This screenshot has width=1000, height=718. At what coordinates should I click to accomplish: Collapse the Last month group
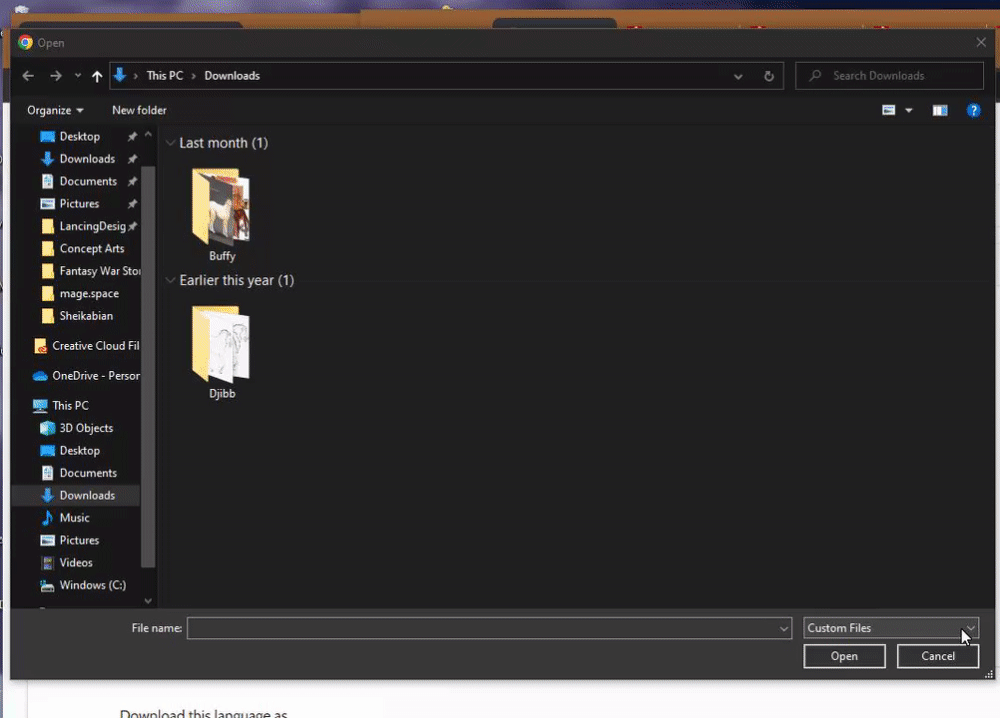(x=170, y=143)
